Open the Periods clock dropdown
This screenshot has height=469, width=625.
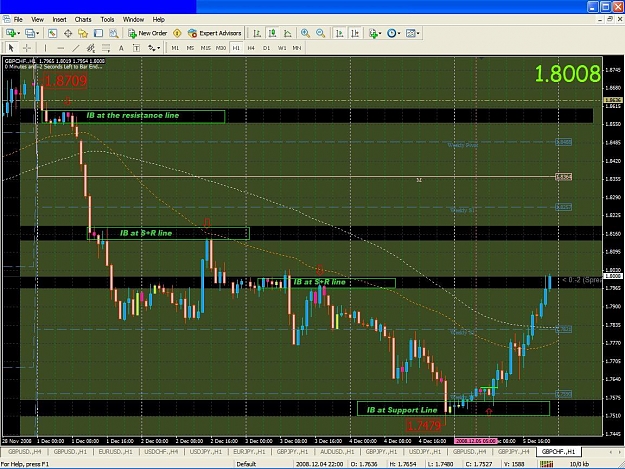pos(393,33)
